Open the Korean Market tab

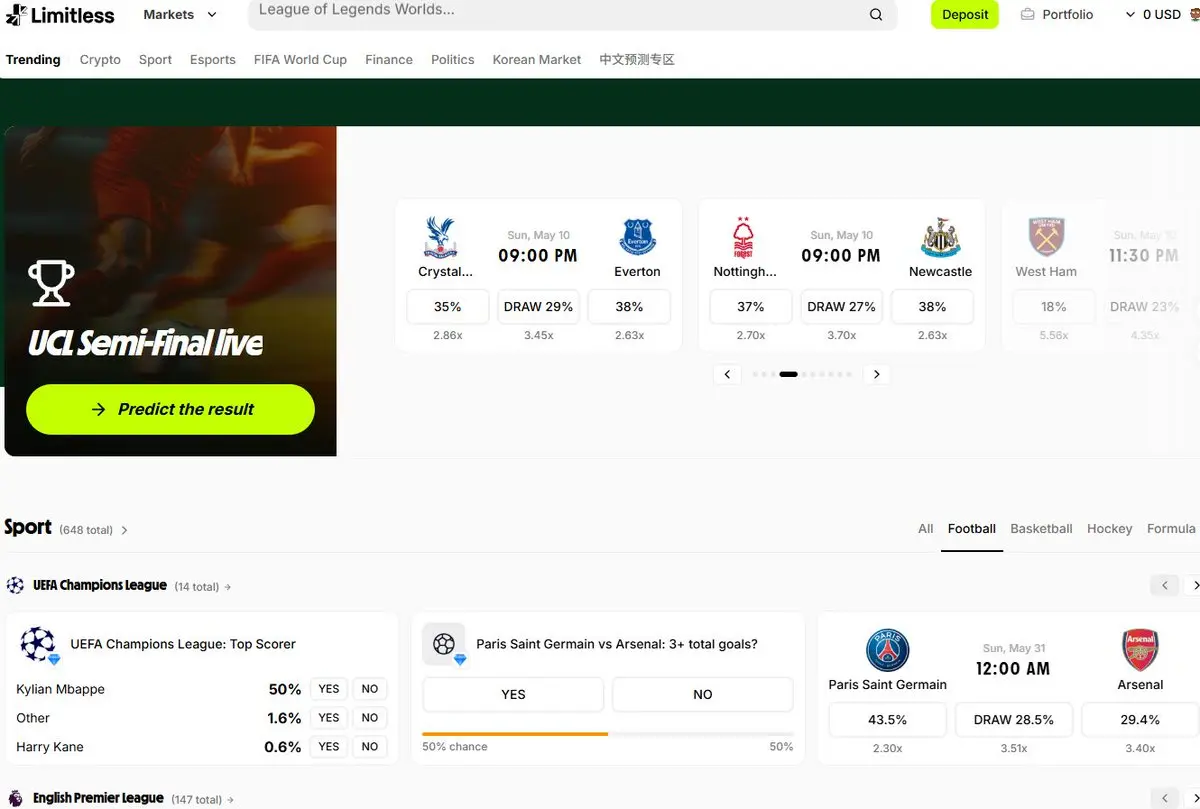tap(537, 60)
